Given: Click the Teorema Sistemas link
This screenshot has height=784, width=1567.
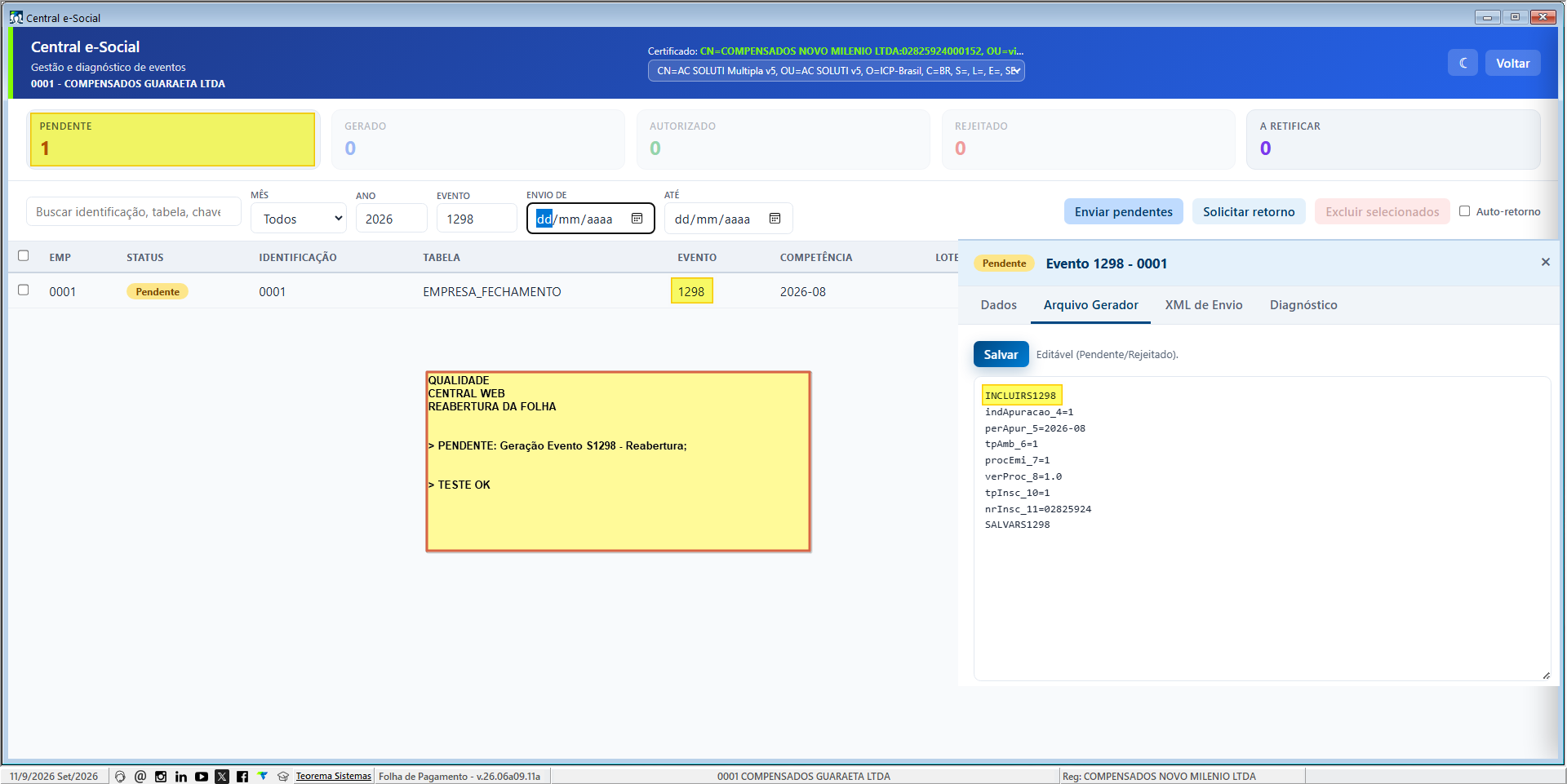Looking at the screenshot, I should tap(333, 777).
